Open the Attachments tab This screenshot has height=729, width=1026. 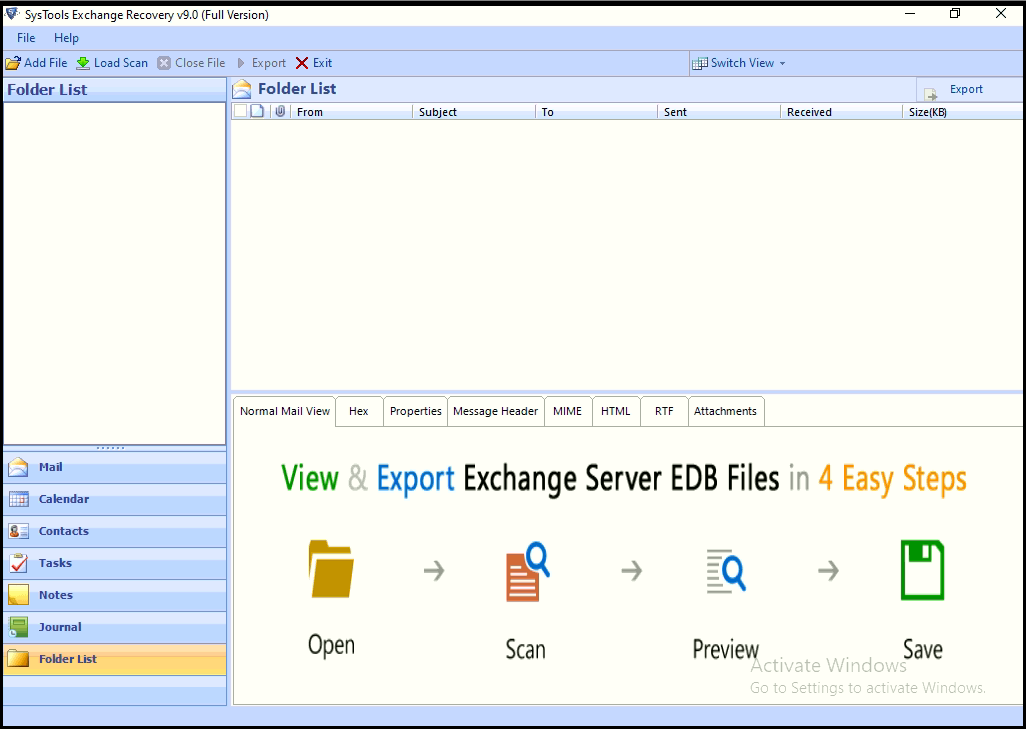click(726, 411)
